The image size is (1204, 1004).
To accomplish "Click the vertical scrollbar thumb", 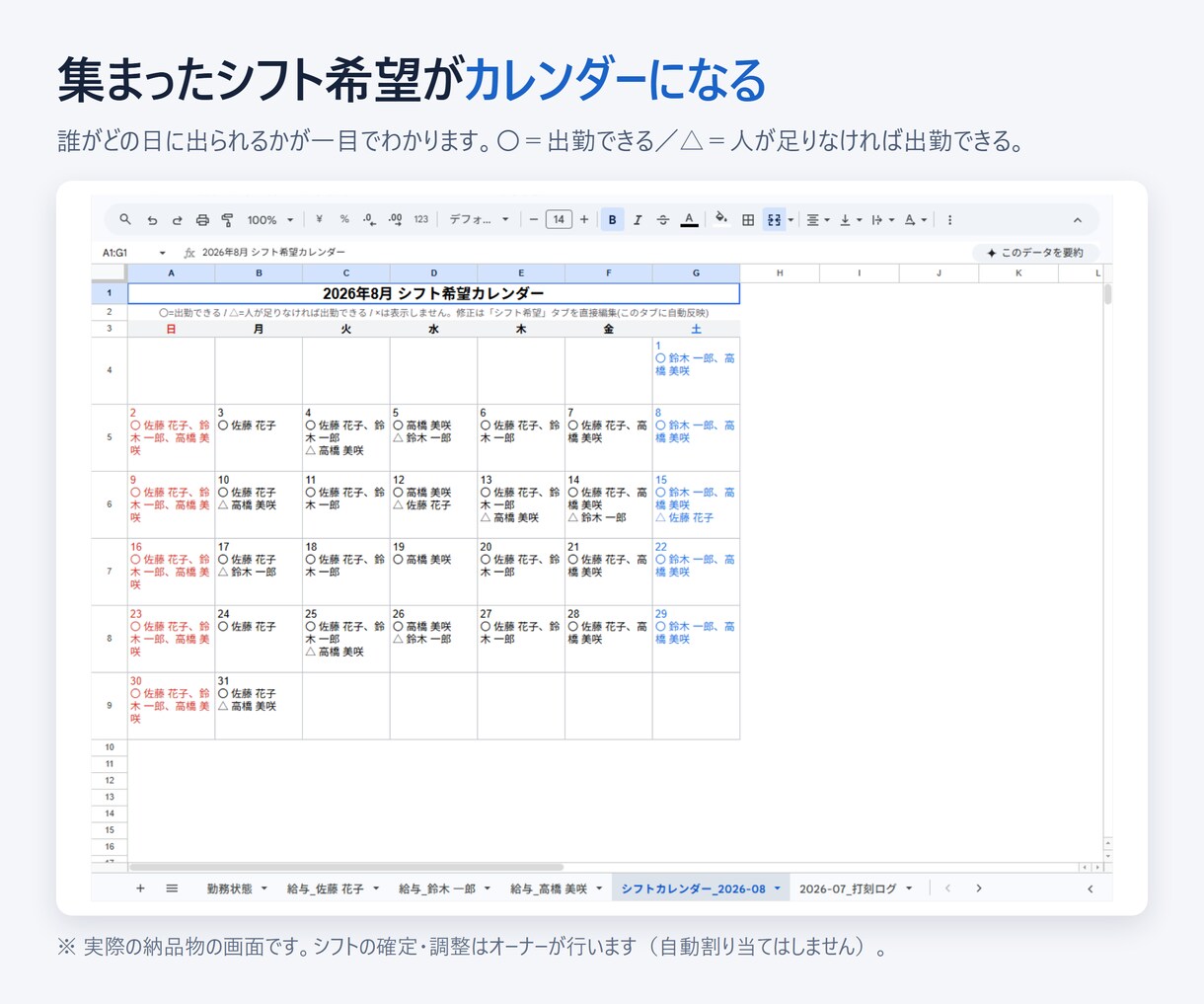I will [x=1107, y=294].
